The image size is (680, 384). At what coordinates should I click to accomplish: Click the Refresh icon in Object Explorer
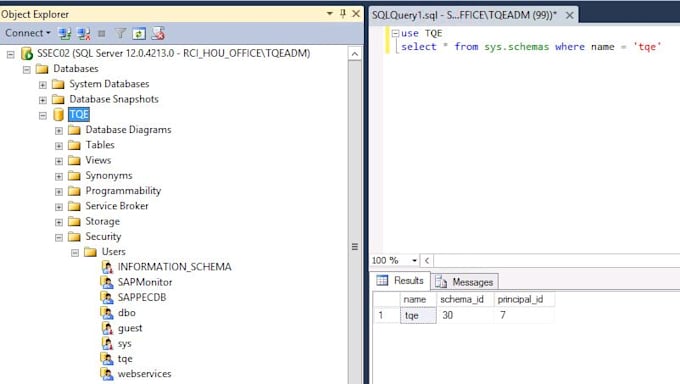tap(139, 33)
